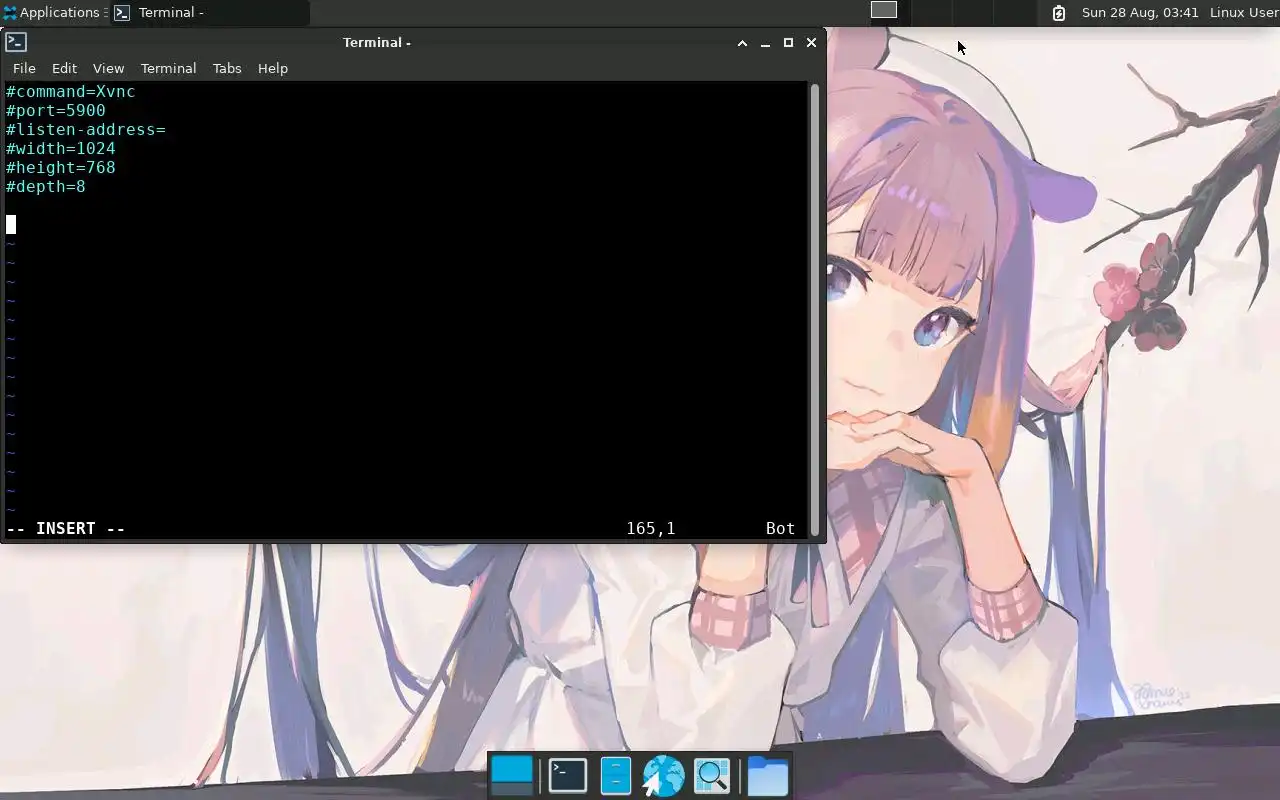Launch Web Browser globe icon in dock
Viewport: 1280px width, 800px height.
(x=663, y=776)
